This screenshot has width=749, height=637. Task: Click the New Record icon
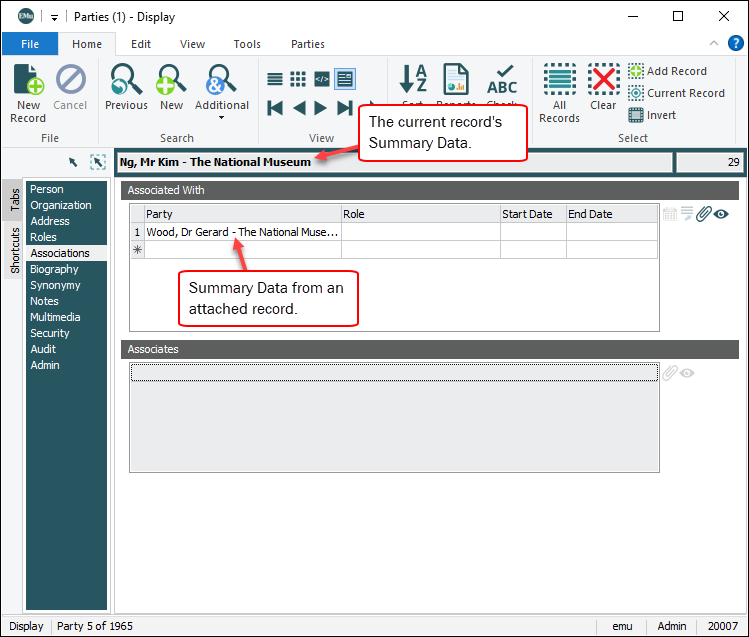28,84
